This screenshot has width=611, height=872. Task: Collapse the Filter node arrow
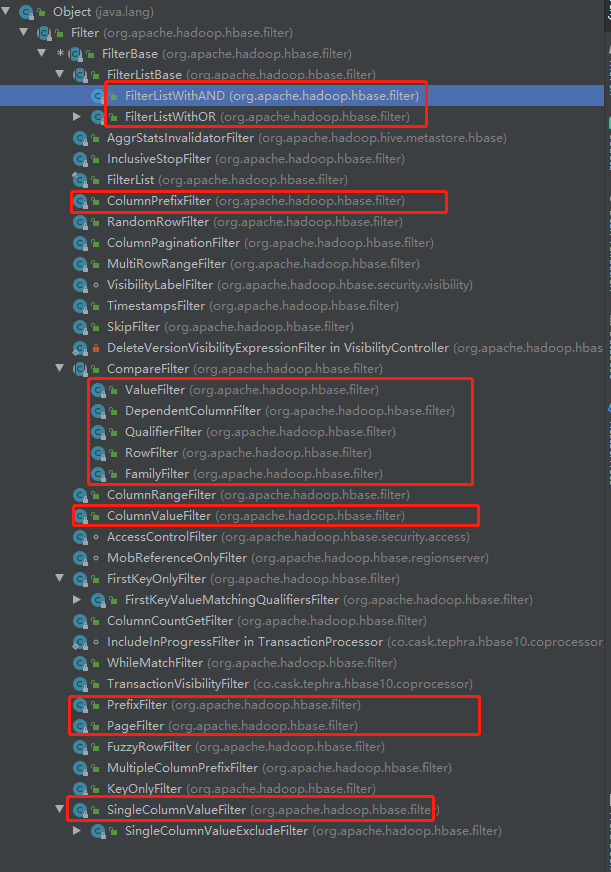pyautogui.click(x=24, y=32)
